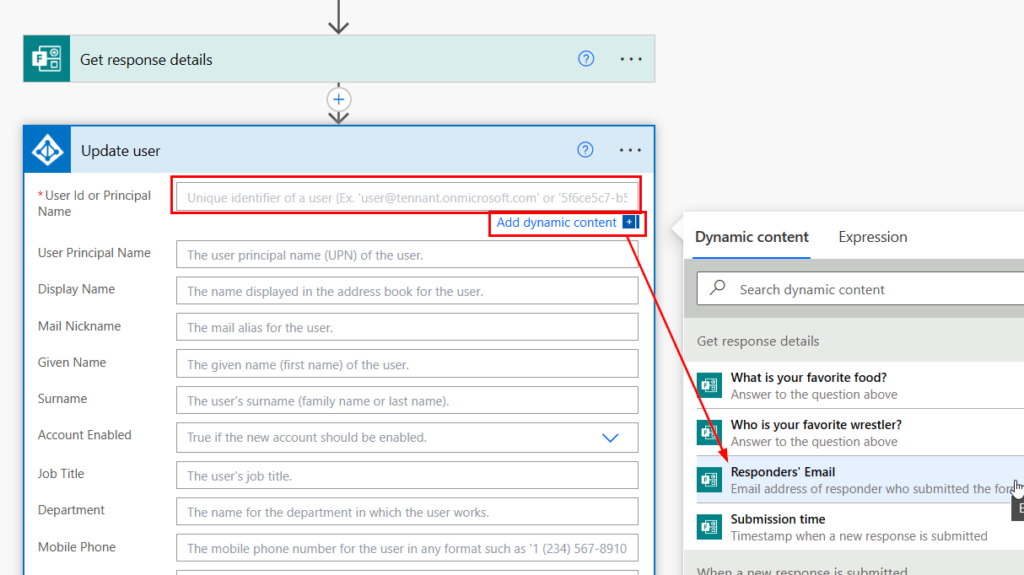Open help for the Update user action

586,151
